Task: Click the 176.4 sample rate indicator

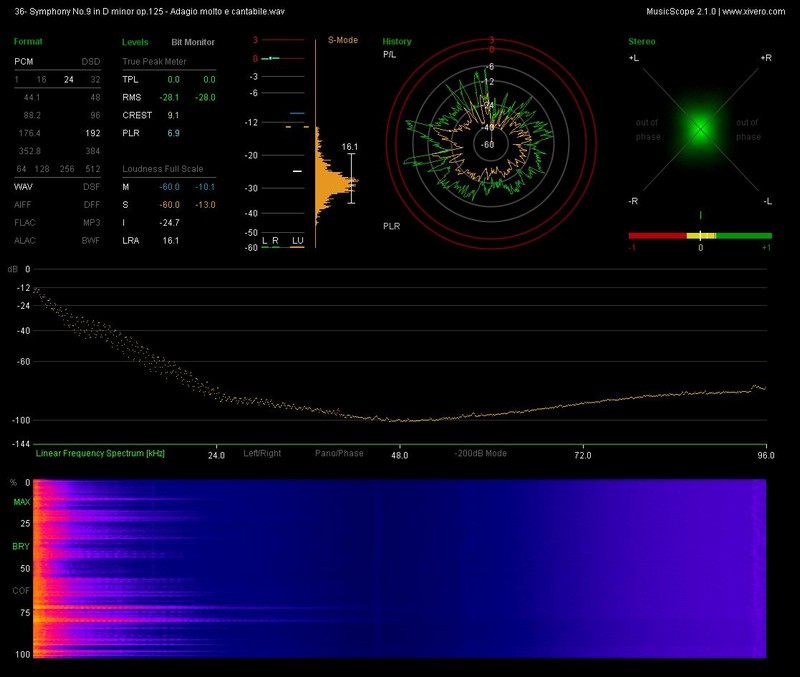Action: pos(29,133)
